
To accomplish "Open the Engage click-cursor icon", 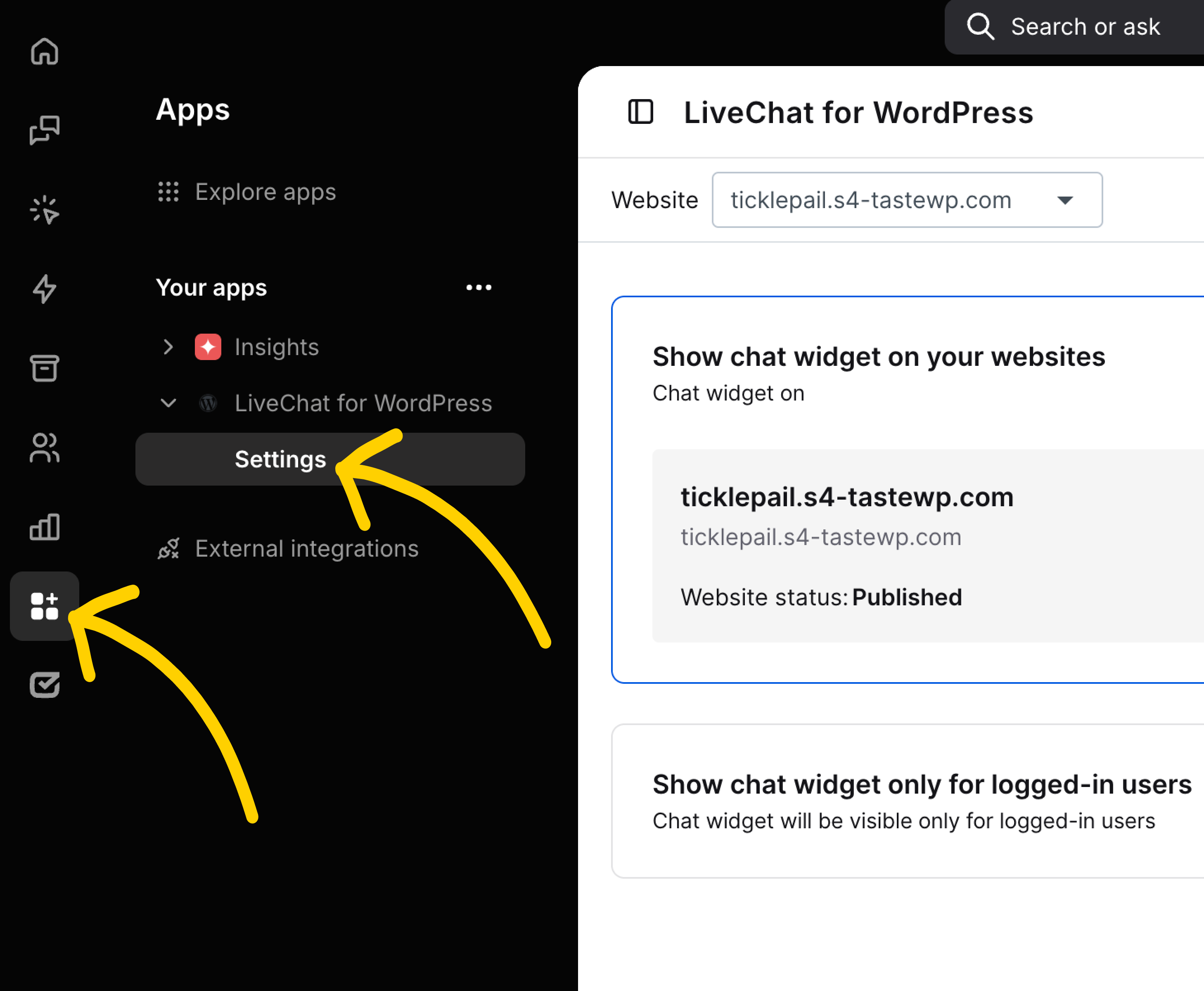I will pyautogui.click(x=45, y=209).
